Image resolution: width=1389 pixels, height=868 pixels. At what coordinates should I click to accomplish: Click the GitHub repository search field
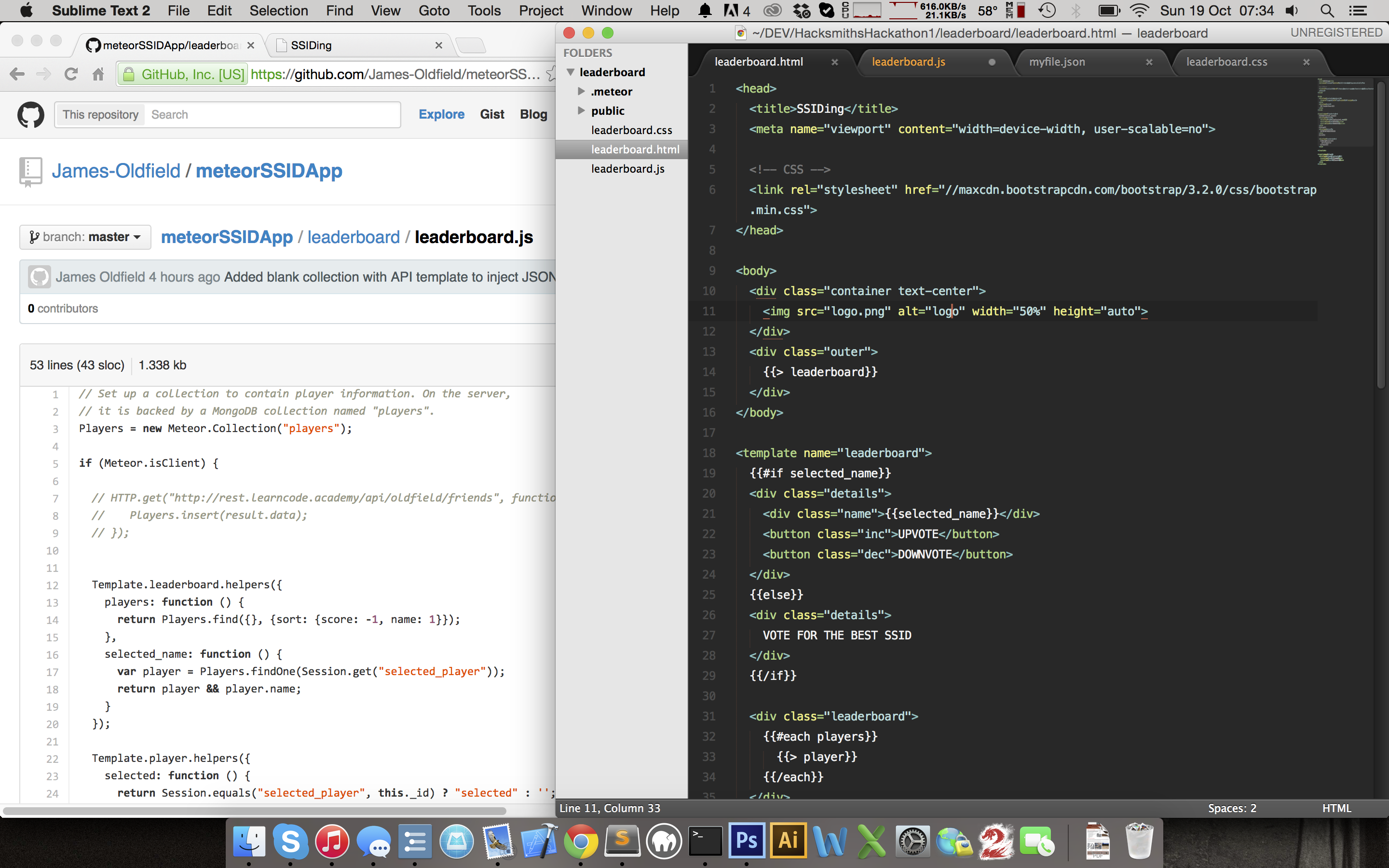[272, 115]
